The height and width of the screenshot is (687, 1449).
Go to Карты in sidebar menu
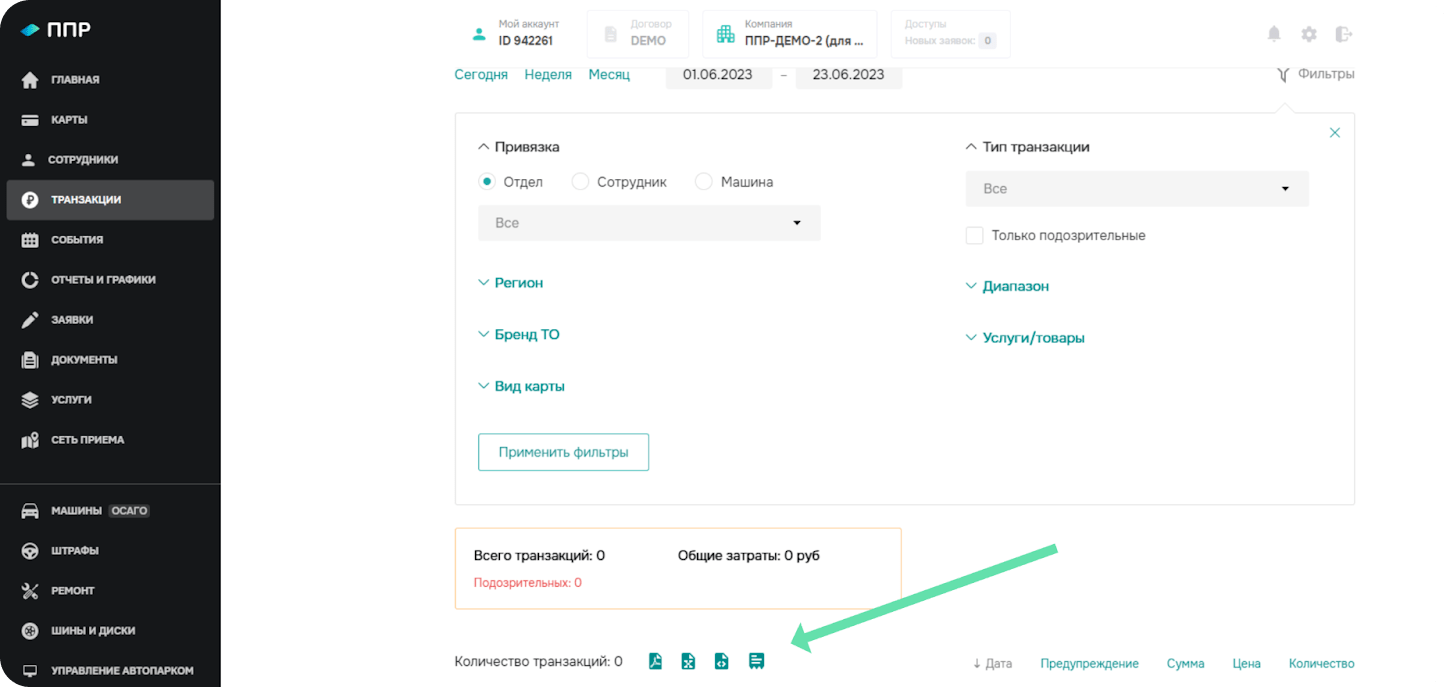tap(69, 120)
